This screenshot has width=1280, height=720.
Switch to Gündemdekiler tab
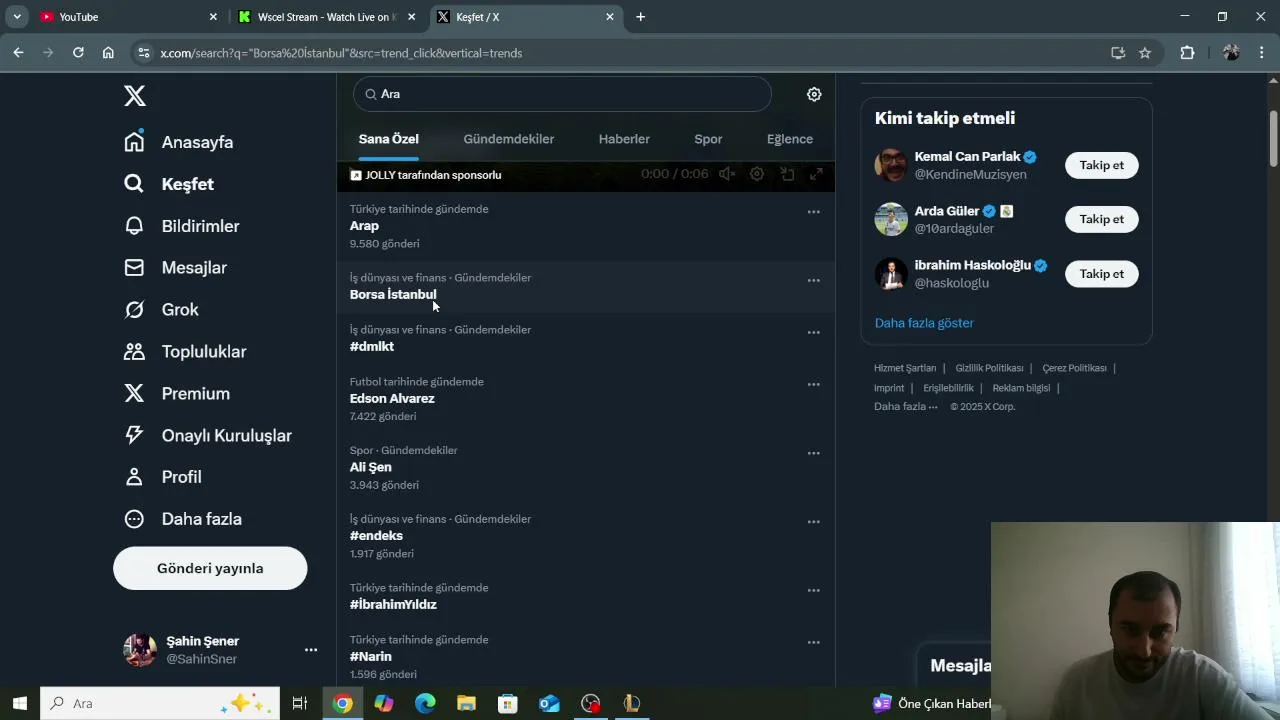[508, 139]
